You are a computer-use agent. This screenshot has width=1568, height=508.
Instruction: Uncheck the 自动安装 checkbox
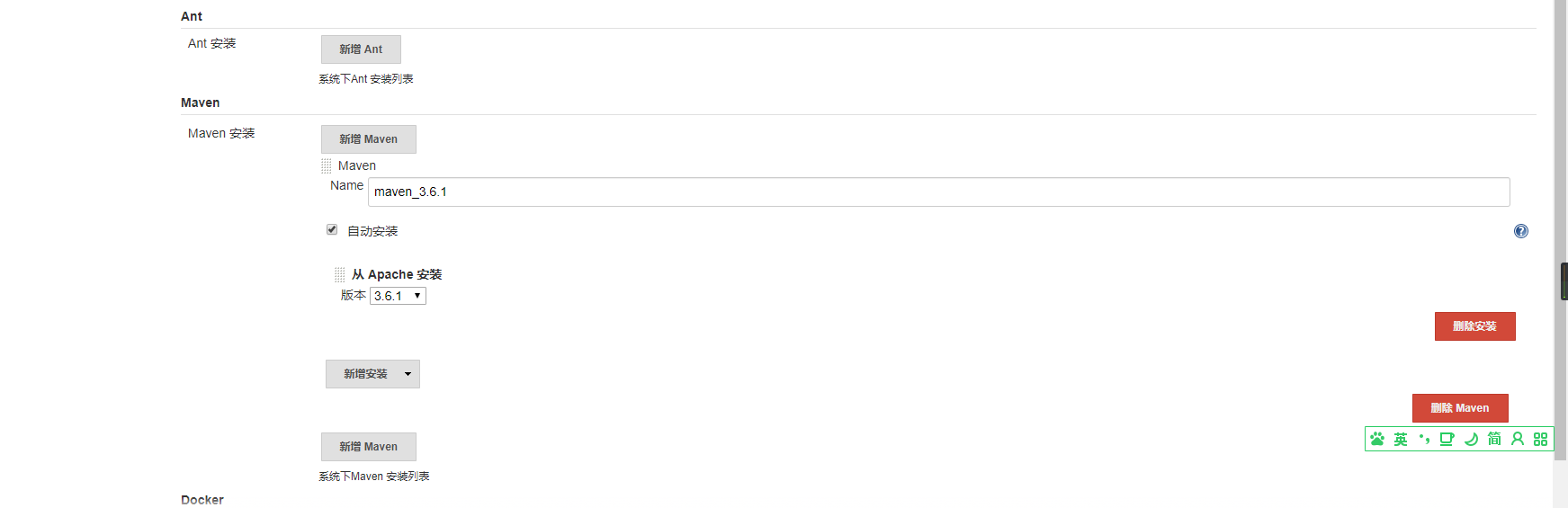332,230
